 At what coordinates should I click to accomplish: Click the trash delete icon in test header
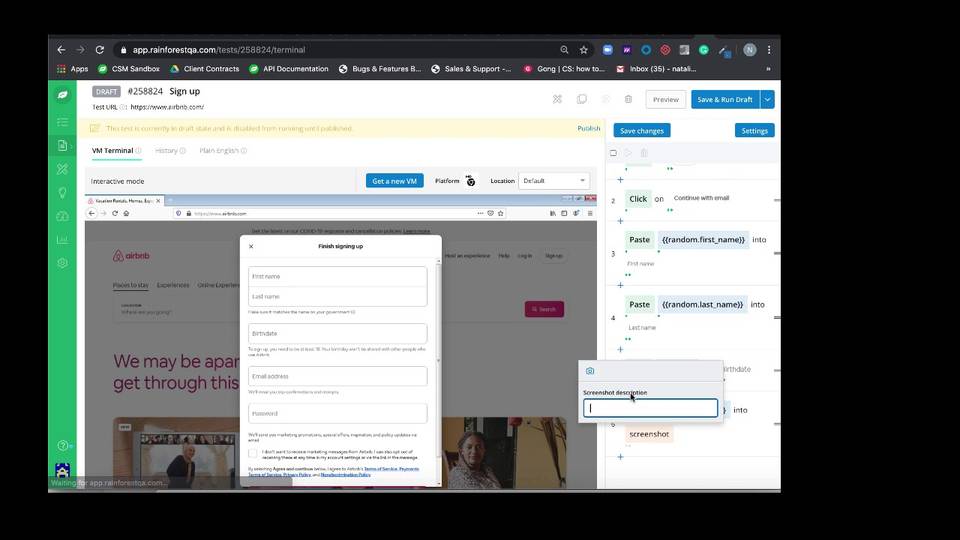point(628,99)
